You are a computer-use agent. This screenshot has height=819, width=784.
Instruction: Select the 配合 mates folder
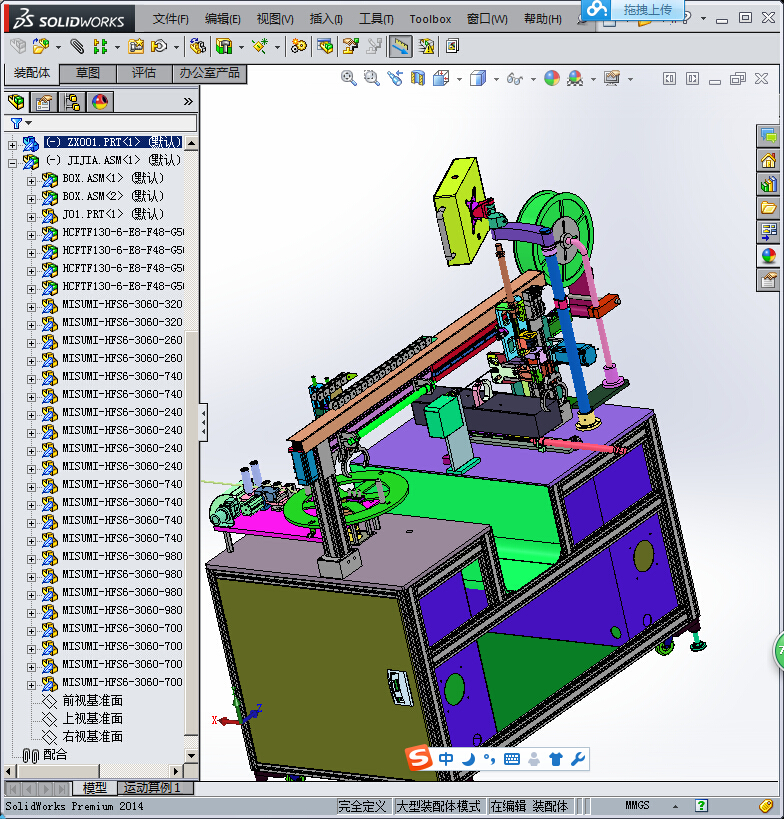(x=55, y=754)
